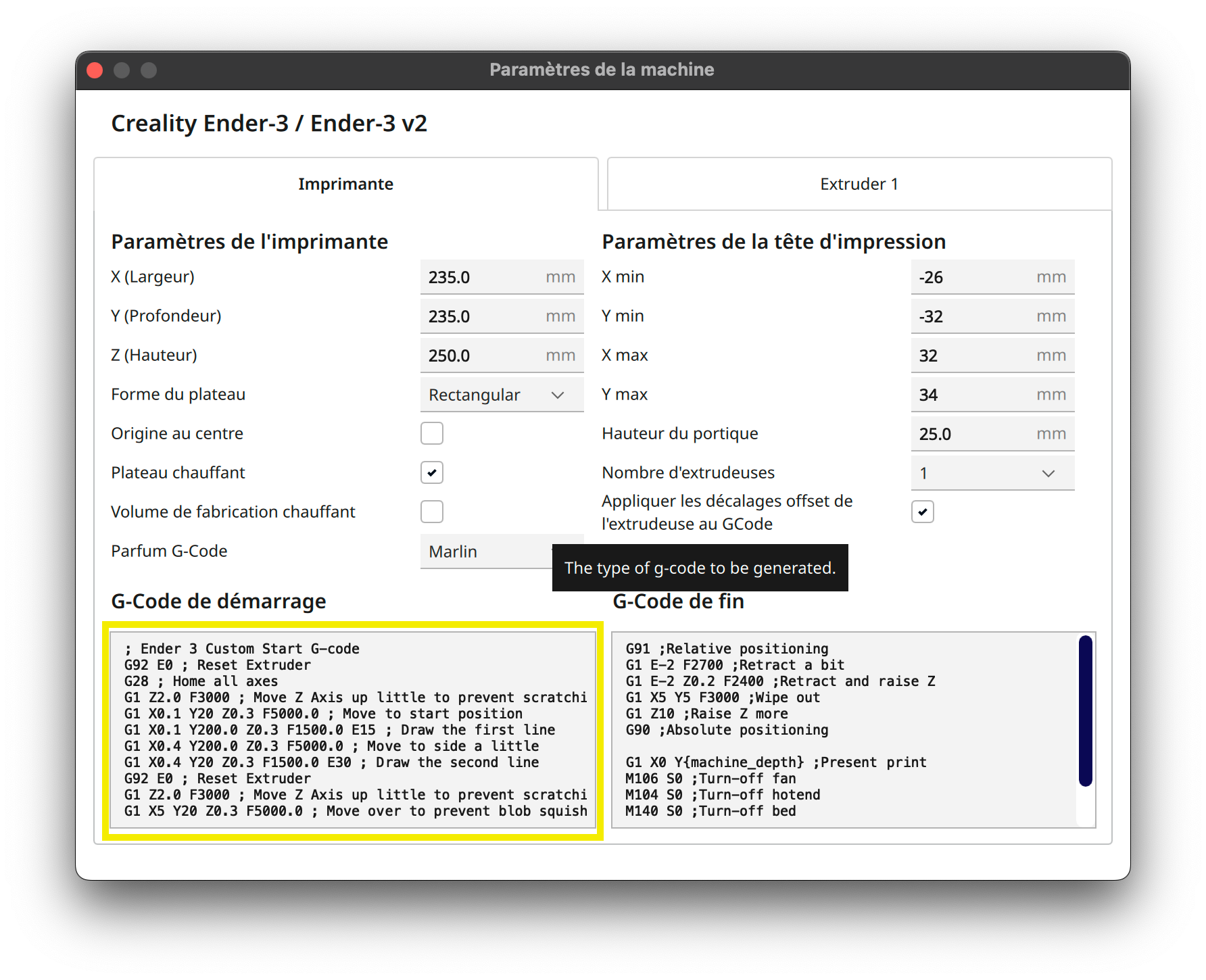
Task: Close the Paramètres de la machine window
Action: [x=95, y=70]
